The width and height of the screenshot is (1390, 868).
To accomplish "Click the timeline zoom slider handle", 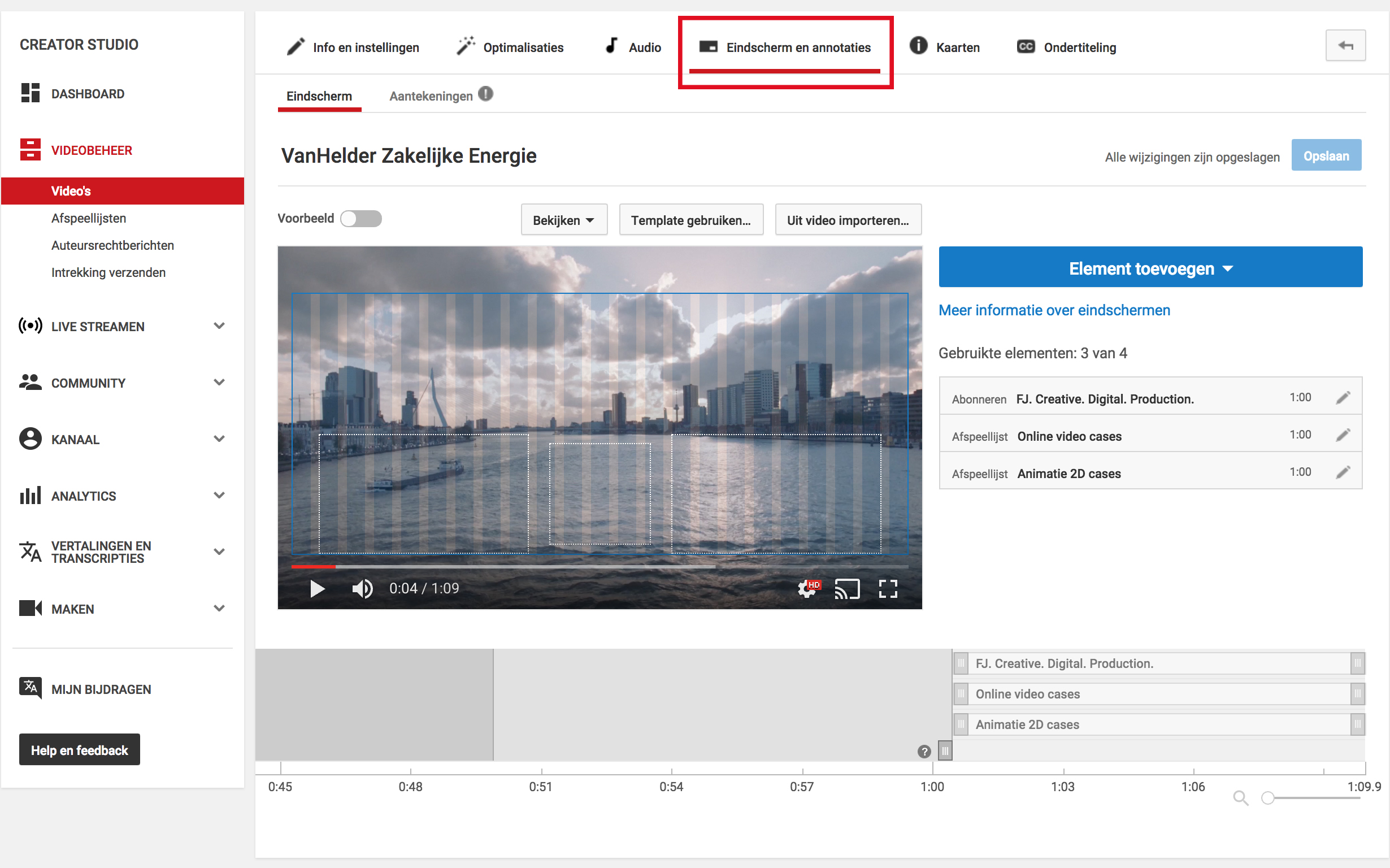I will coord(1268,798).
